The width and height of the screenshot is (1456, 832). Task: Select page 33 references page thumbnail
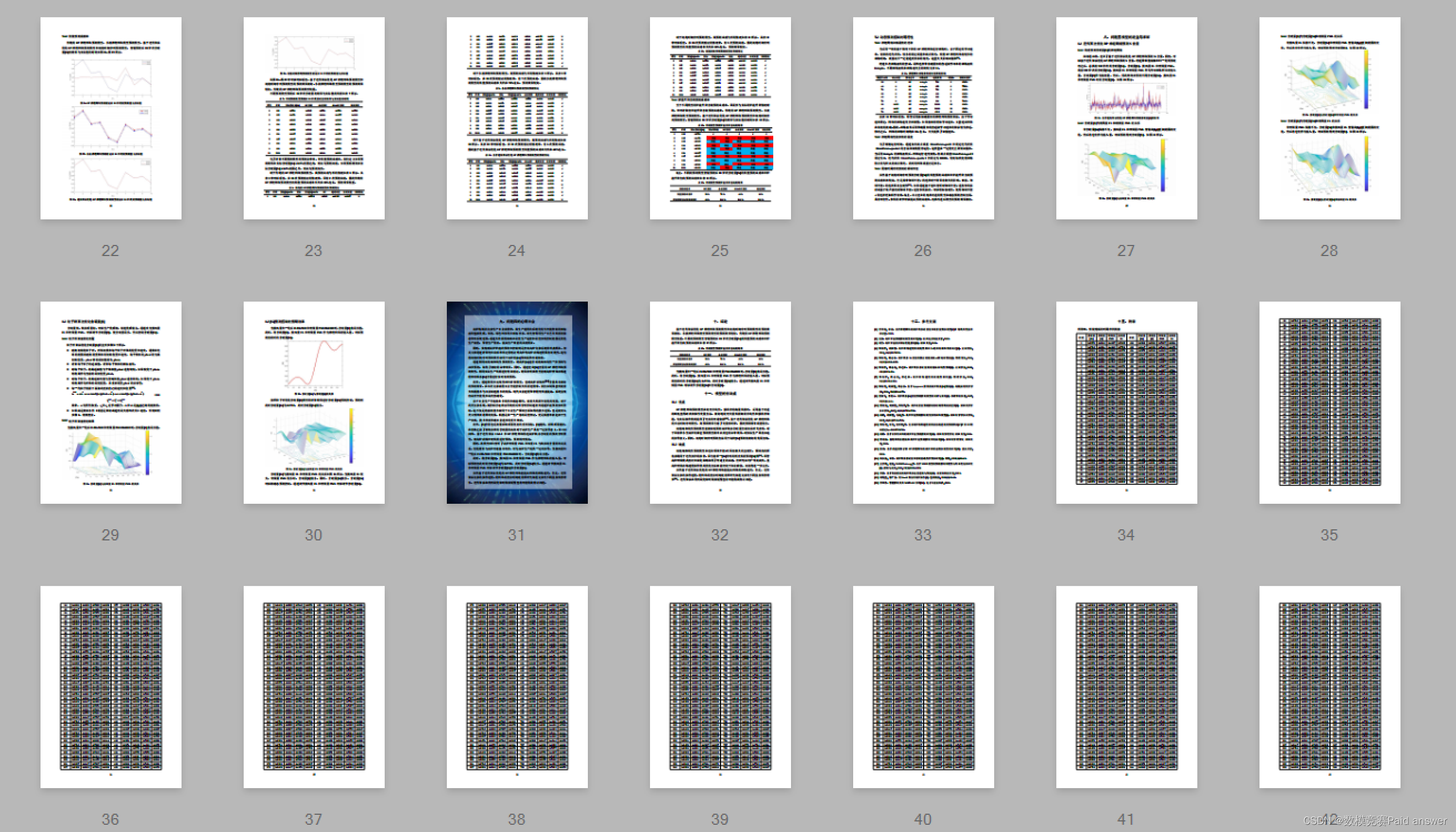(924, 403)
